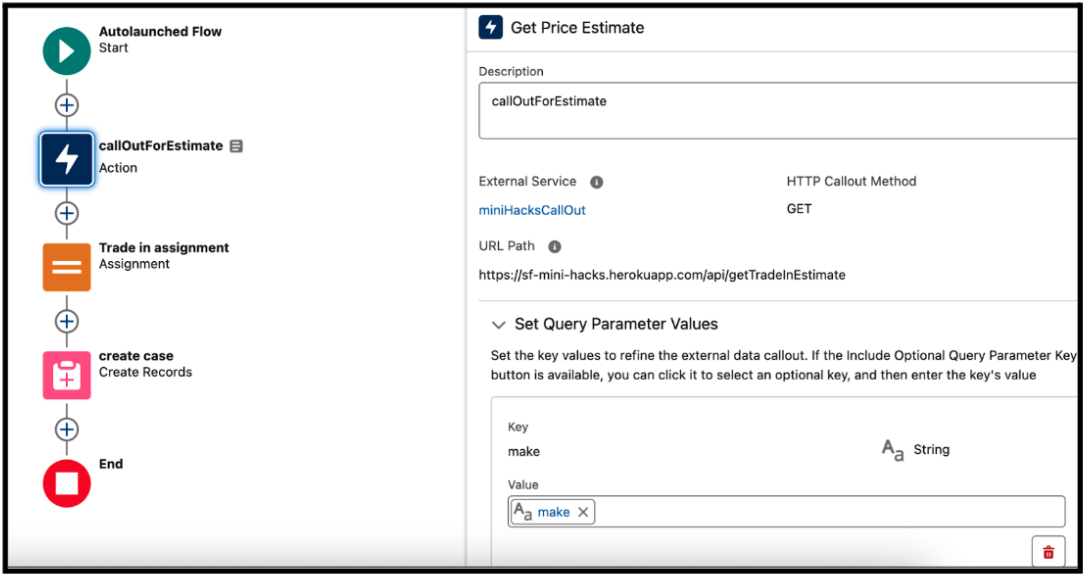Screen dimensions: 1086x574
Task: Show info tooltip next to URL Path
Action: pos(555,246)
